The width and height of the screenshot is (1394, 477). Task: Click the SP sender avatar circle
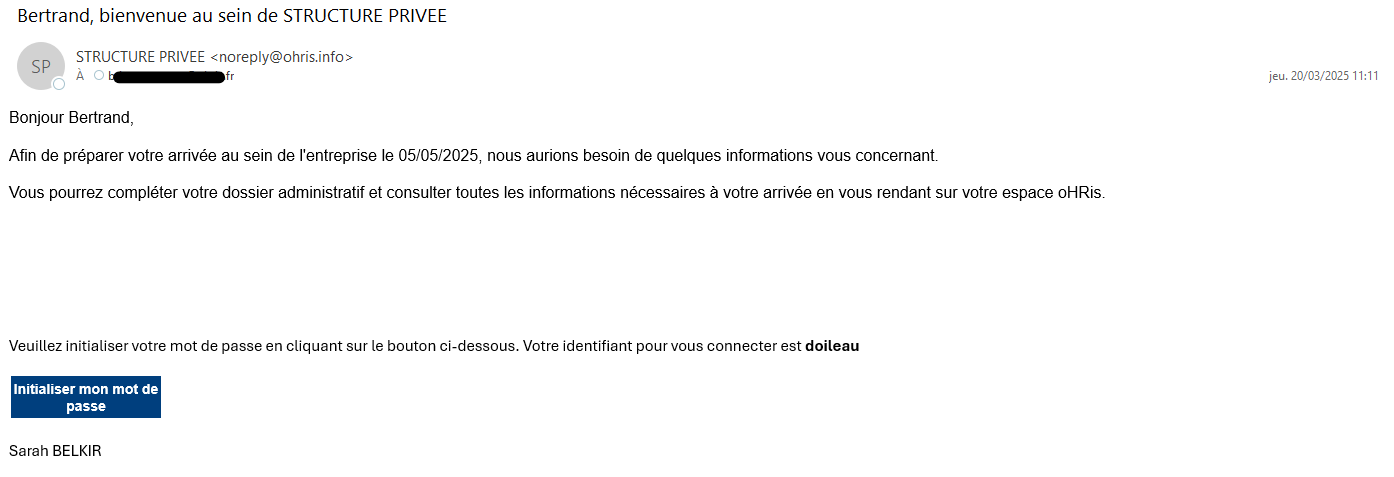[x=41, y=67]
